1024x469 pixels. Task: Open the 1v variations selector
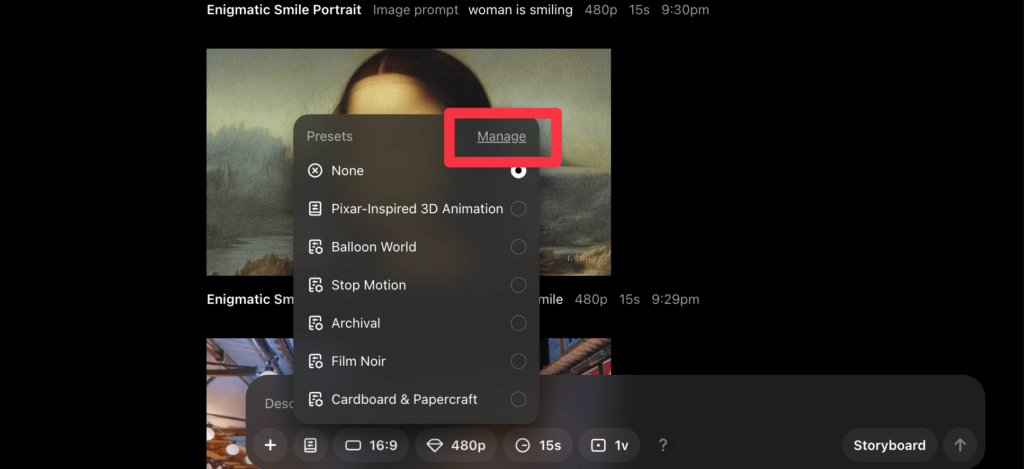[x=609, y=445]
